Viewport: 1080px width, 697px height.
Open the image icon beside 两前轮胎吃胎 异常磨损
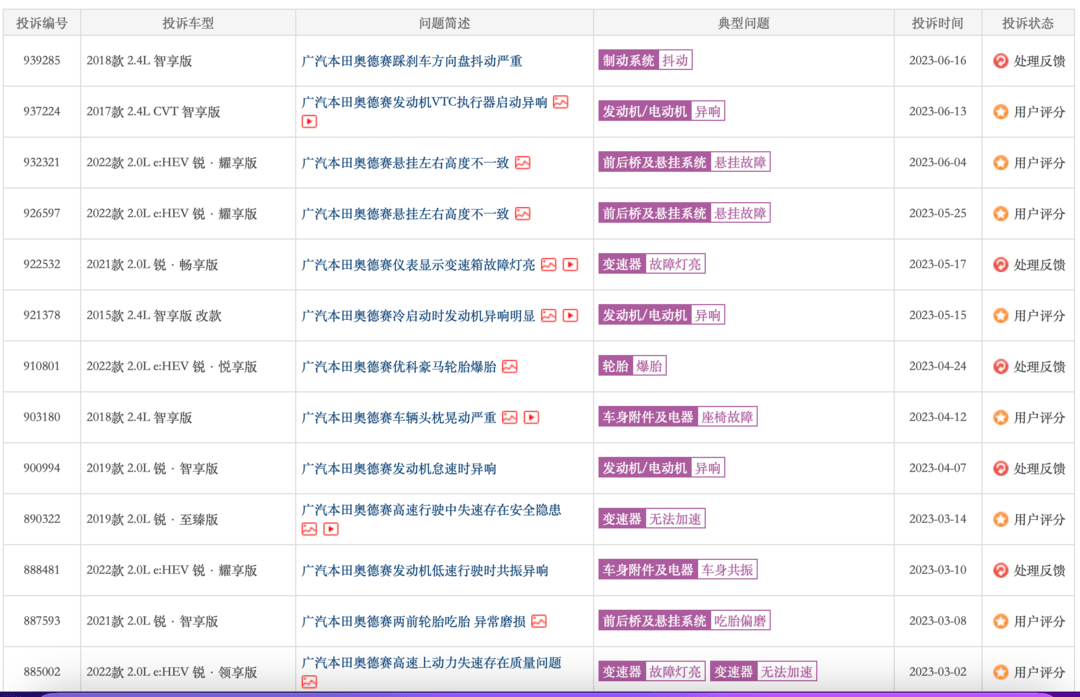coord(539,621)
